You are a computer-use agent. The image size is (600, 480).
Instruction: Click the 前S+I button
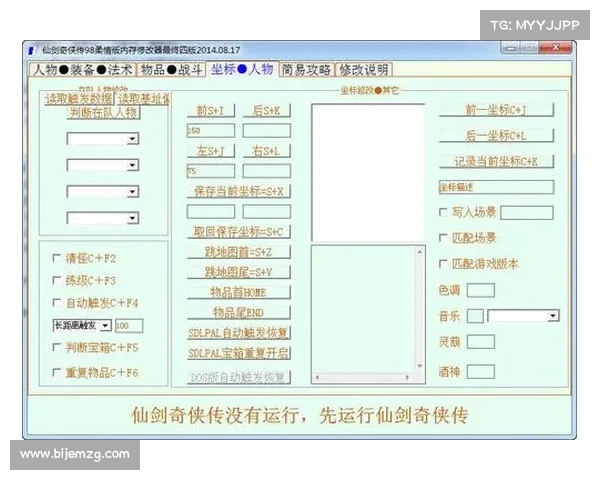coord(211,111)
